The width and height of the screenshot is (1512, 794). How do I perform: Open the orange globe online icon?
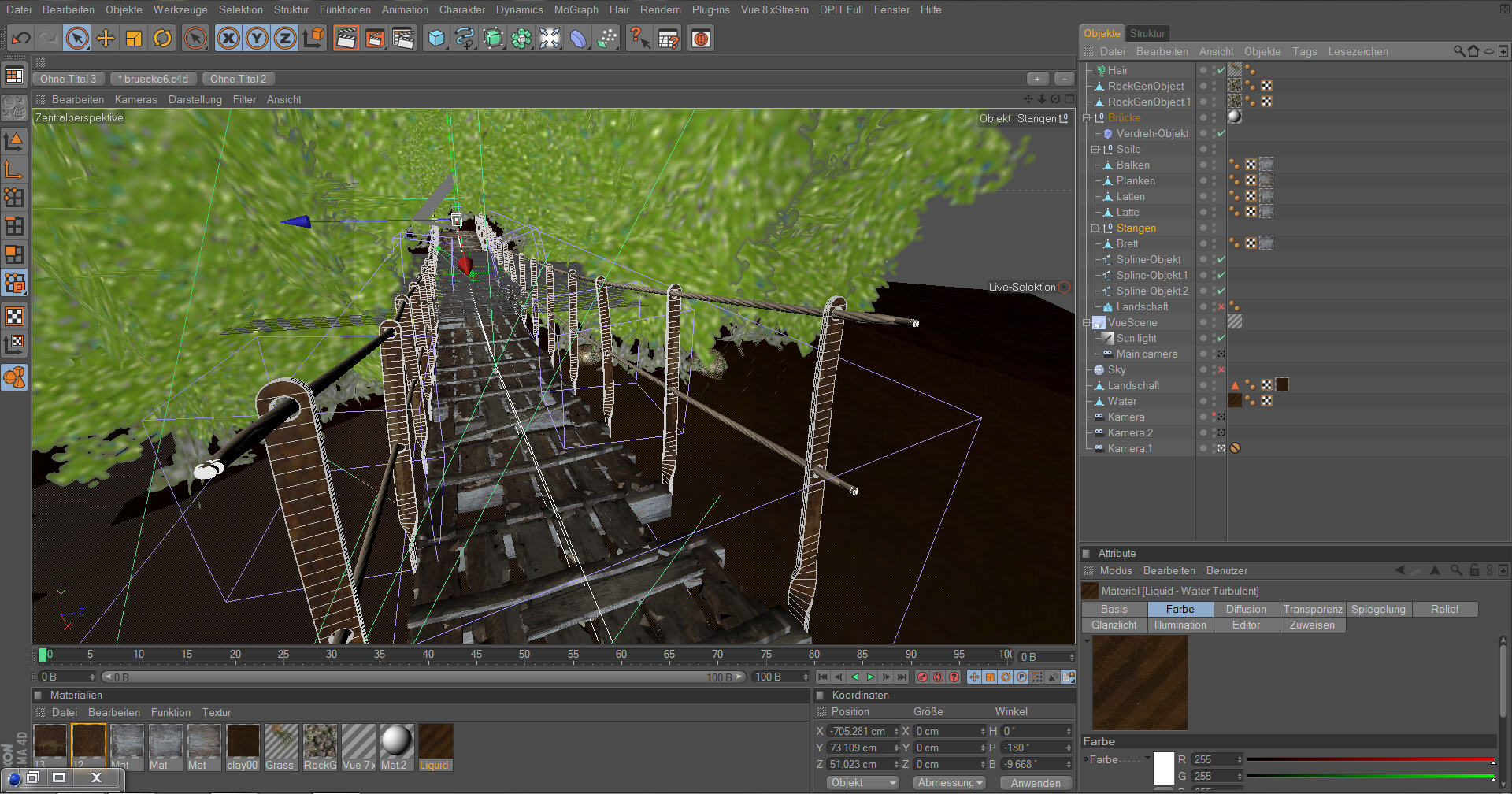[701, 38]
